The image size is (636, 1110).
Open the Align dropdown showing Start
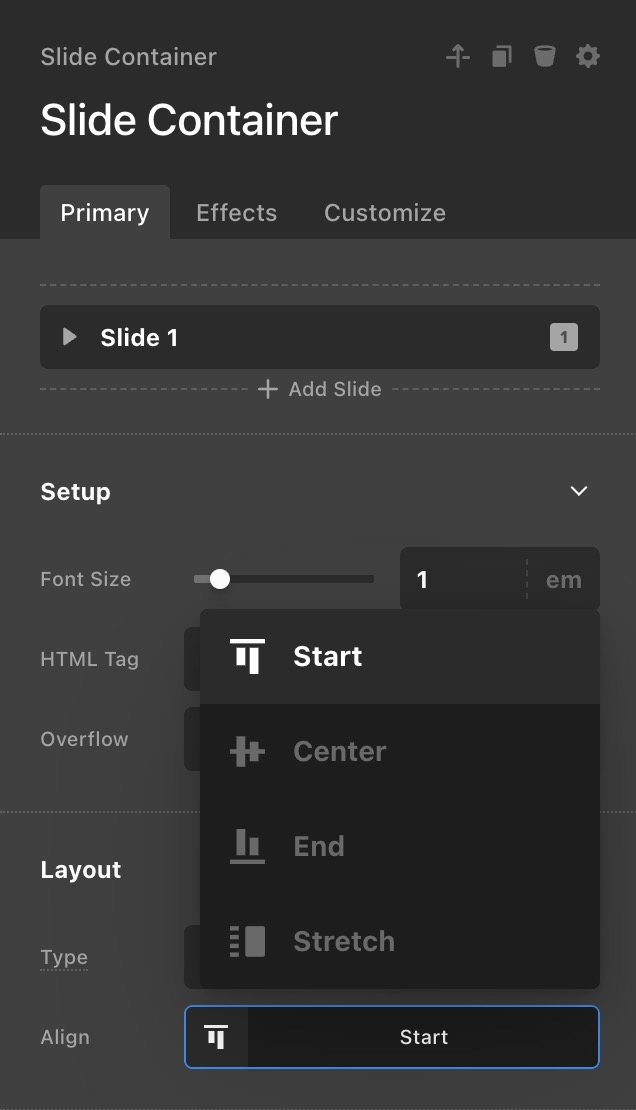pos(392,1037)
